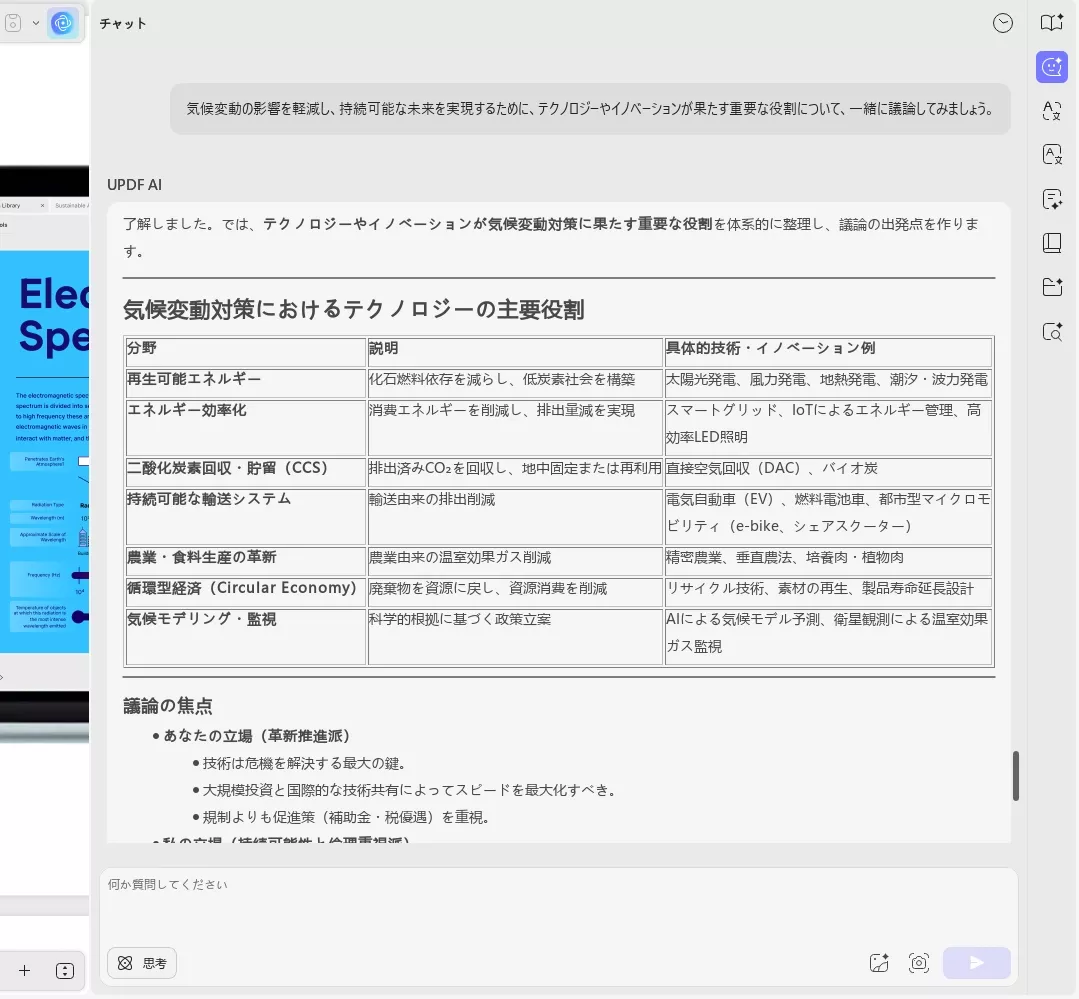Click the screenshot capture icon by the send button
The width and height of the screenshot is (1079, 999).
pyautogui.click(x=919, y=963)
